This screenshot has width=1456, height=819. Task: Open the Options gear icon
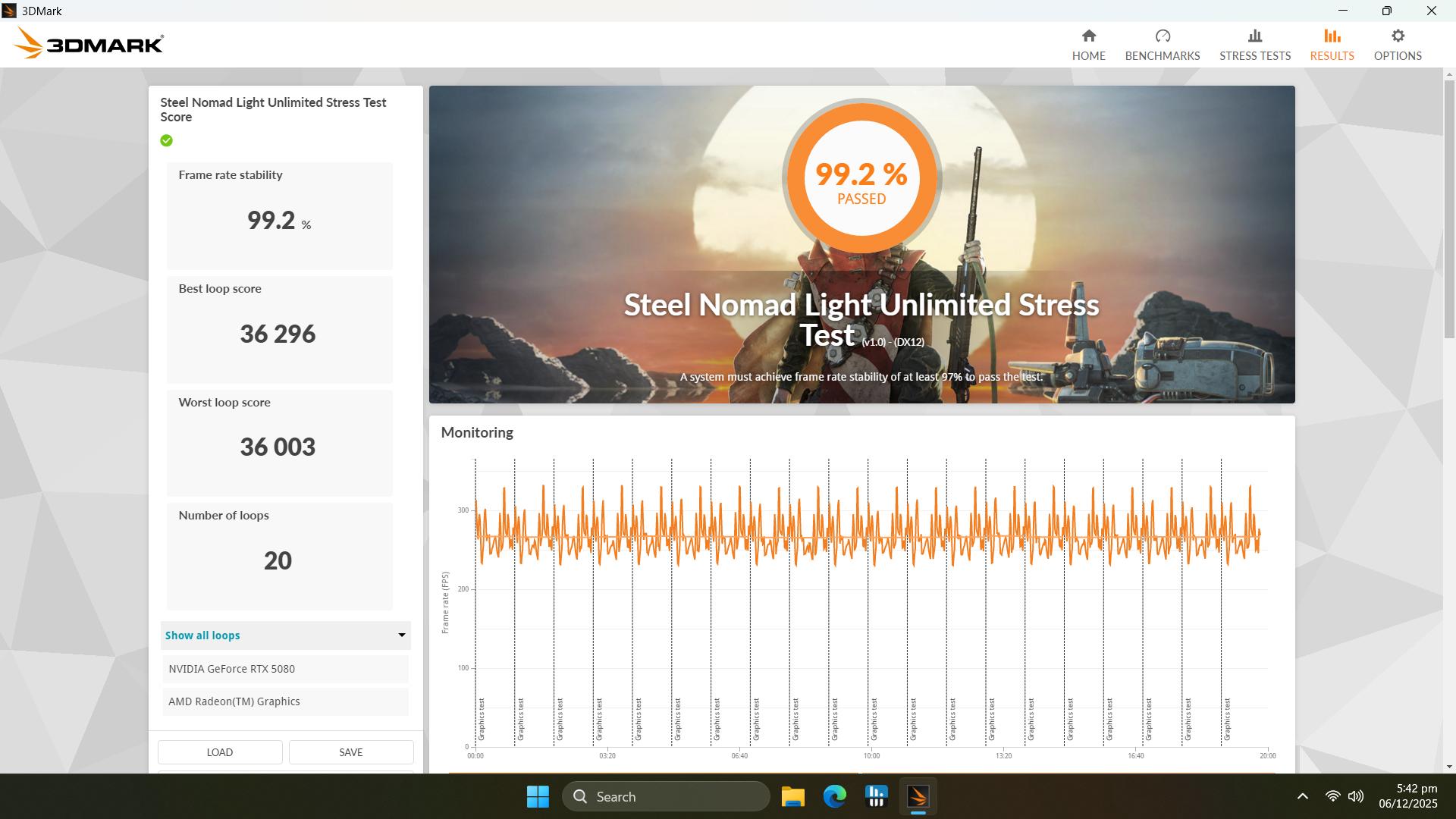click(1397, 36)
